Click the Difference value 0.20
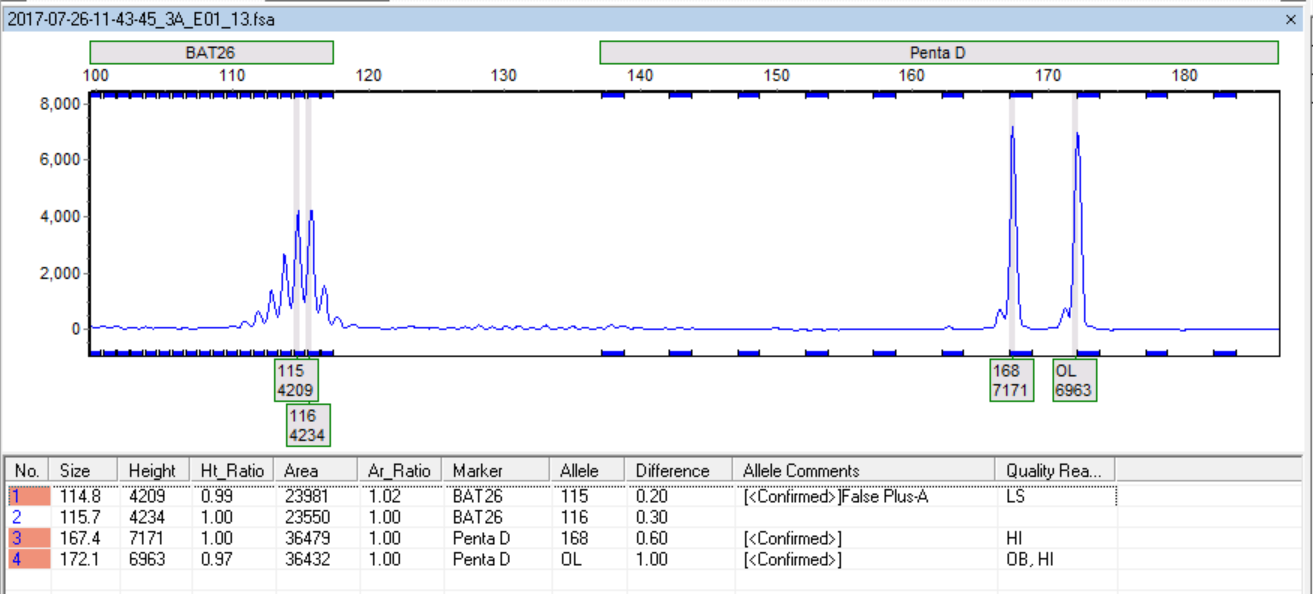The image size is (1313, 594). [x=650, y=496]
